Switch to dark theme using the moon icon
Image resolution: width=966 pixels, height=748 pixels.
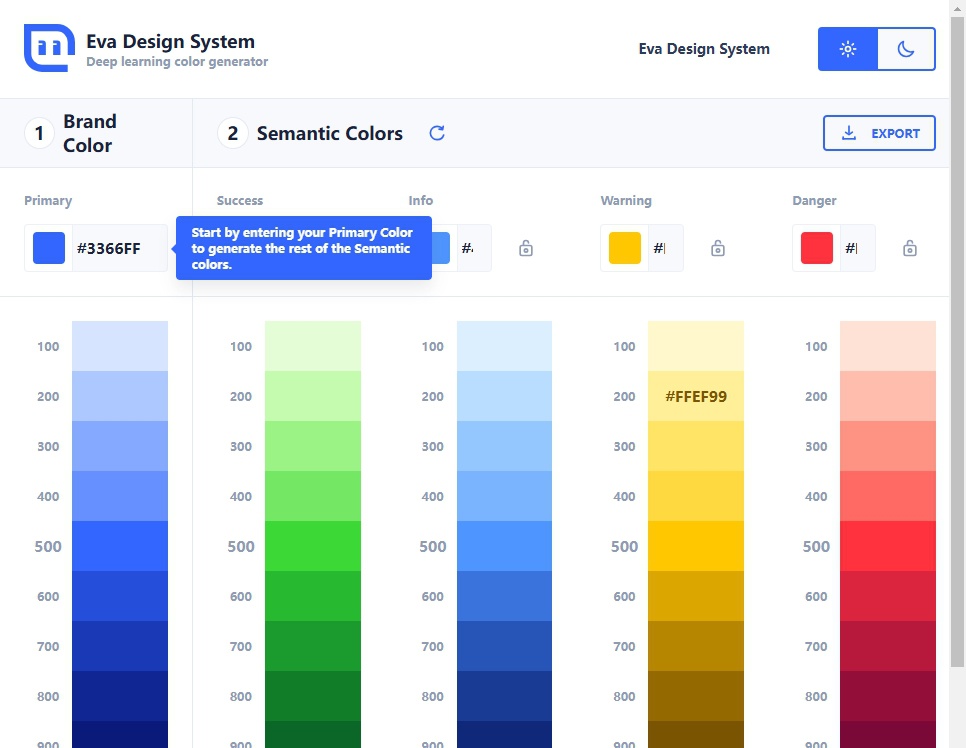906,48
